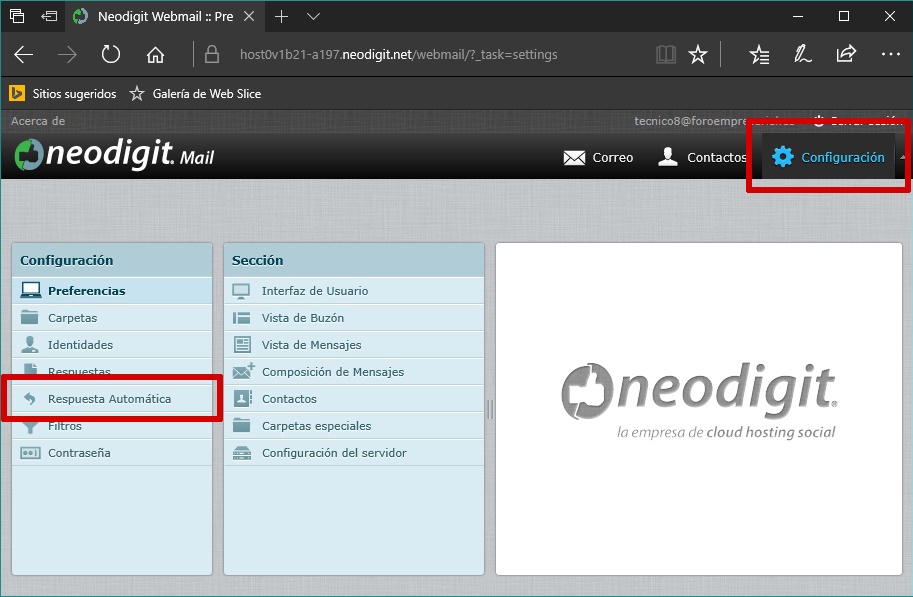This screenshot has width=913, height=597.
Task: Click the Identidades person icon
Action: (30, 344)
